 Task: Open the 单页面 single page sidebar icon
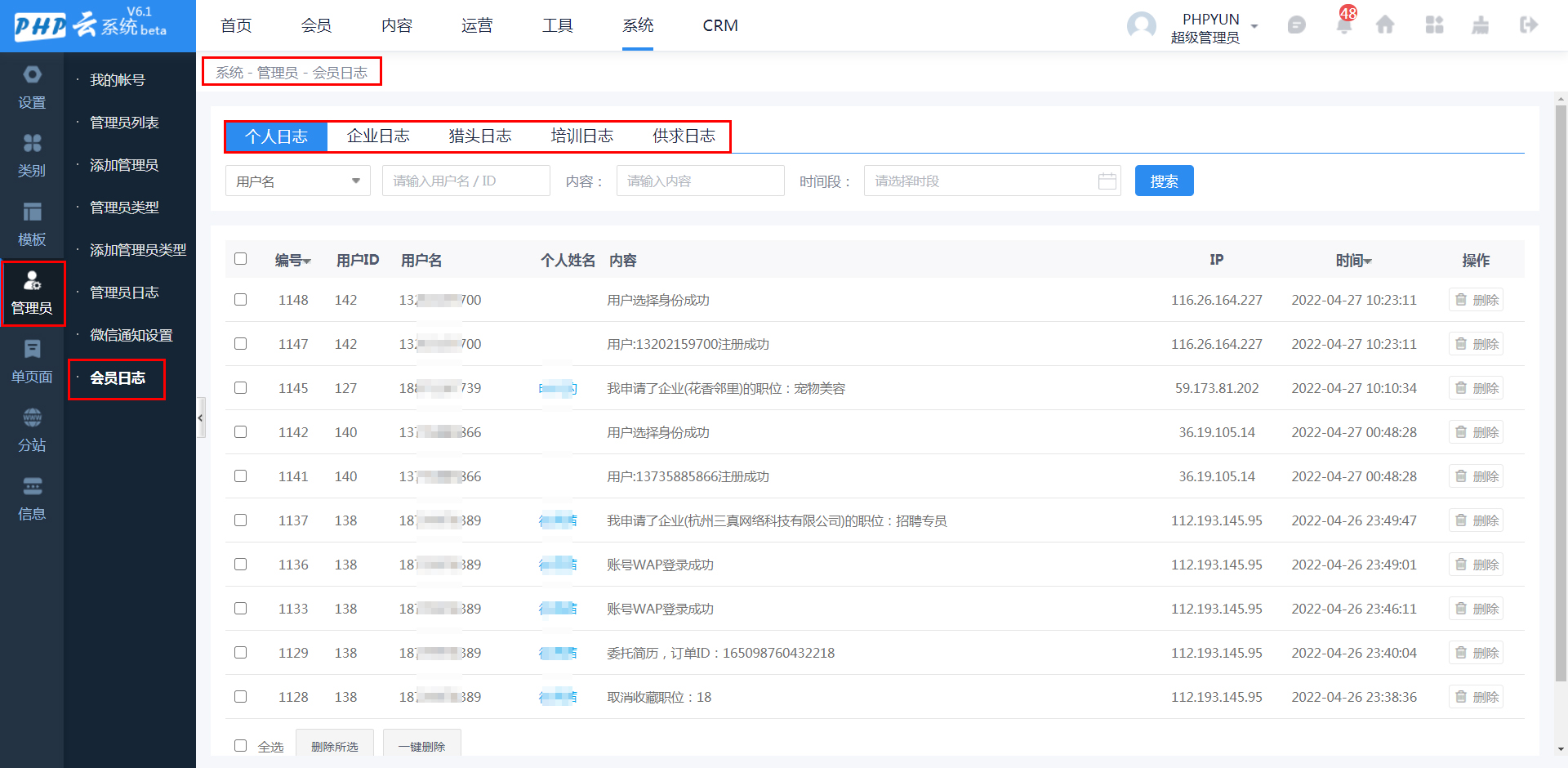tap(32, 362)
